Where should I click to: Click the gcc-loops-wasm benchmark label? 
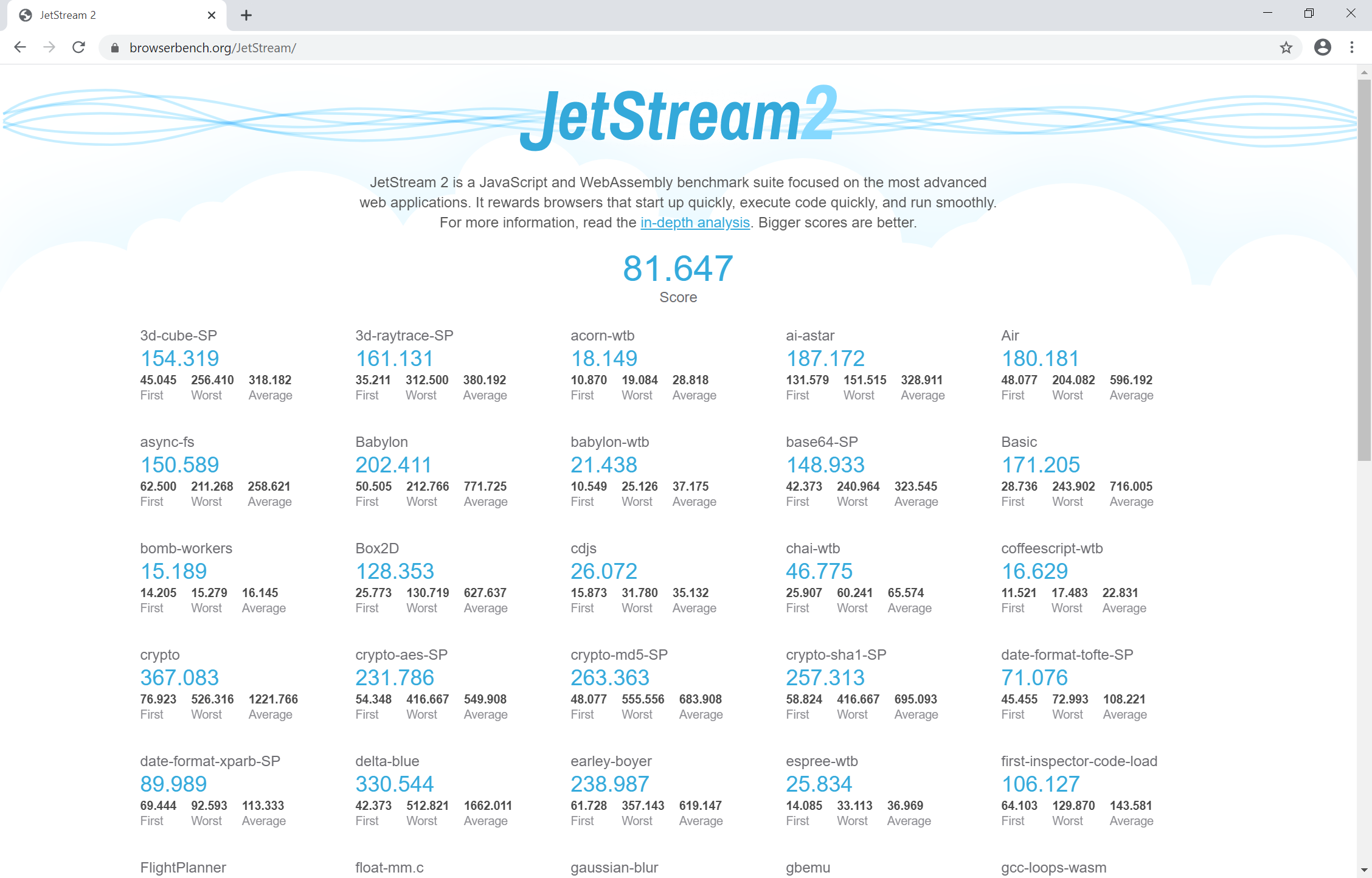[x=1053, y=868]
